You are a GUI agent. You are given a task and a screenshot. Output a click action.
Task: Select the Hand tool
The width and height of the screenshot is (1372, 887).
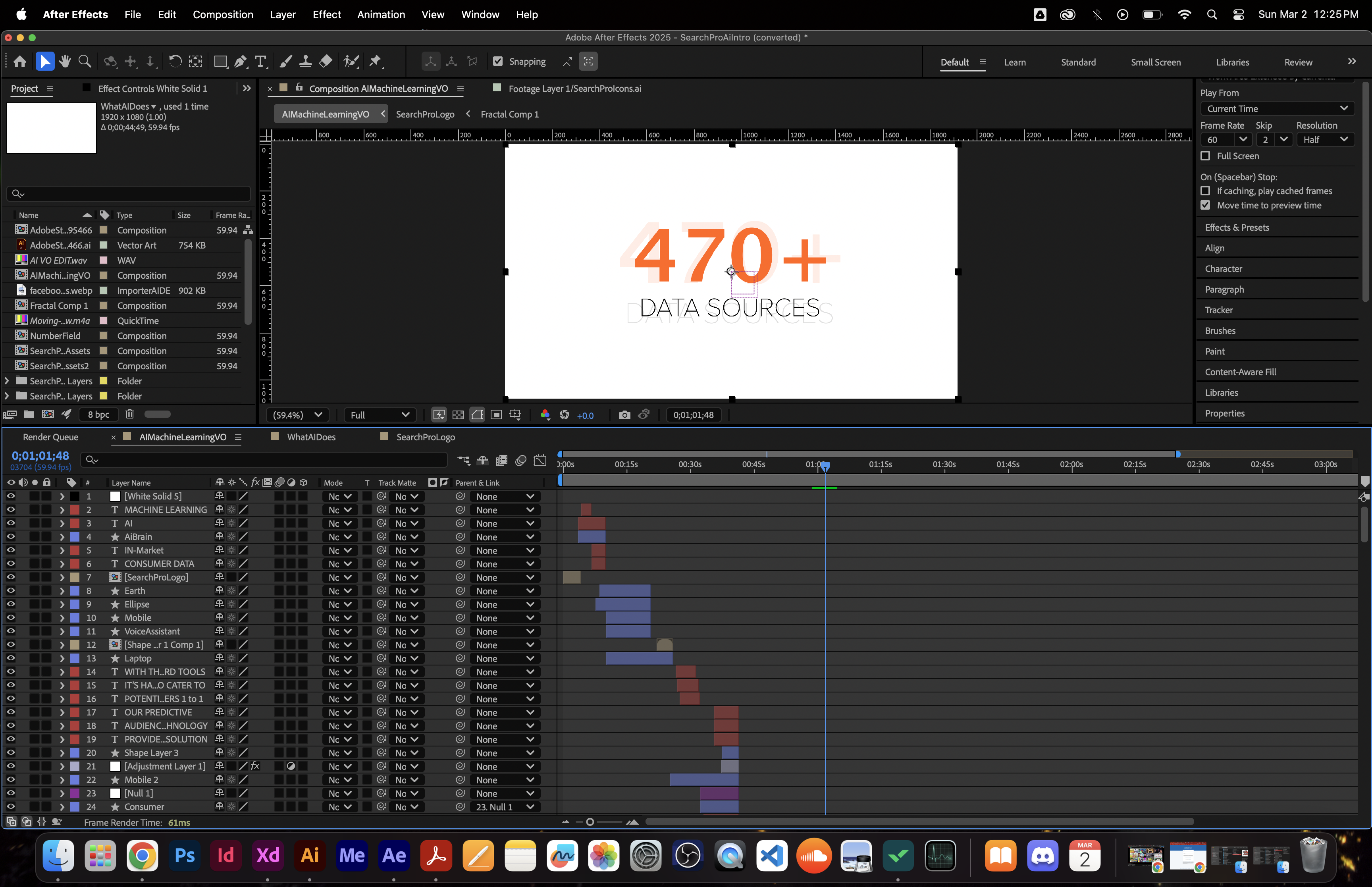coord(65,61)
